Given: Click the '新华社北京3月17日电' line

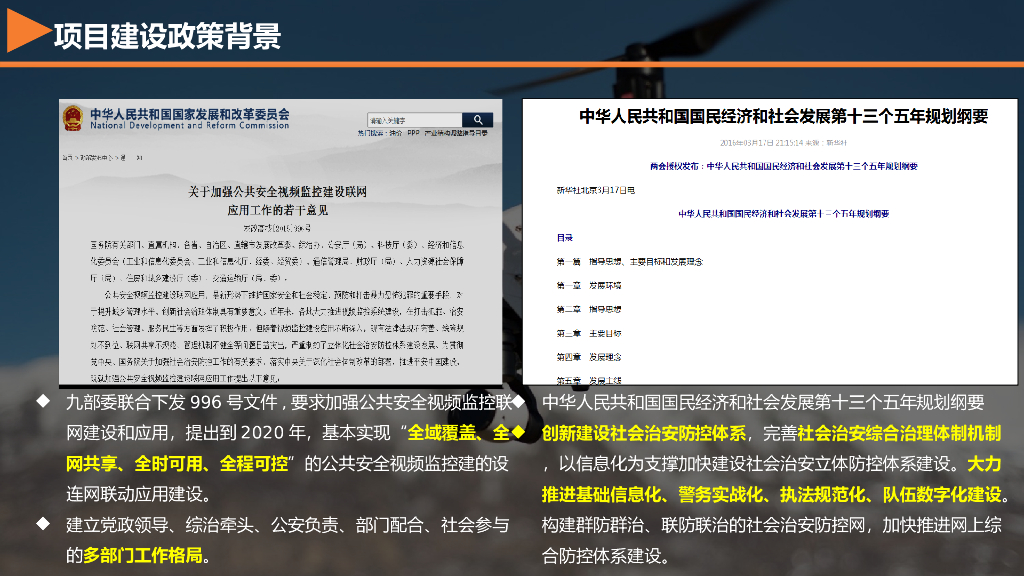Looking at the screenshot, I should 596,190.
